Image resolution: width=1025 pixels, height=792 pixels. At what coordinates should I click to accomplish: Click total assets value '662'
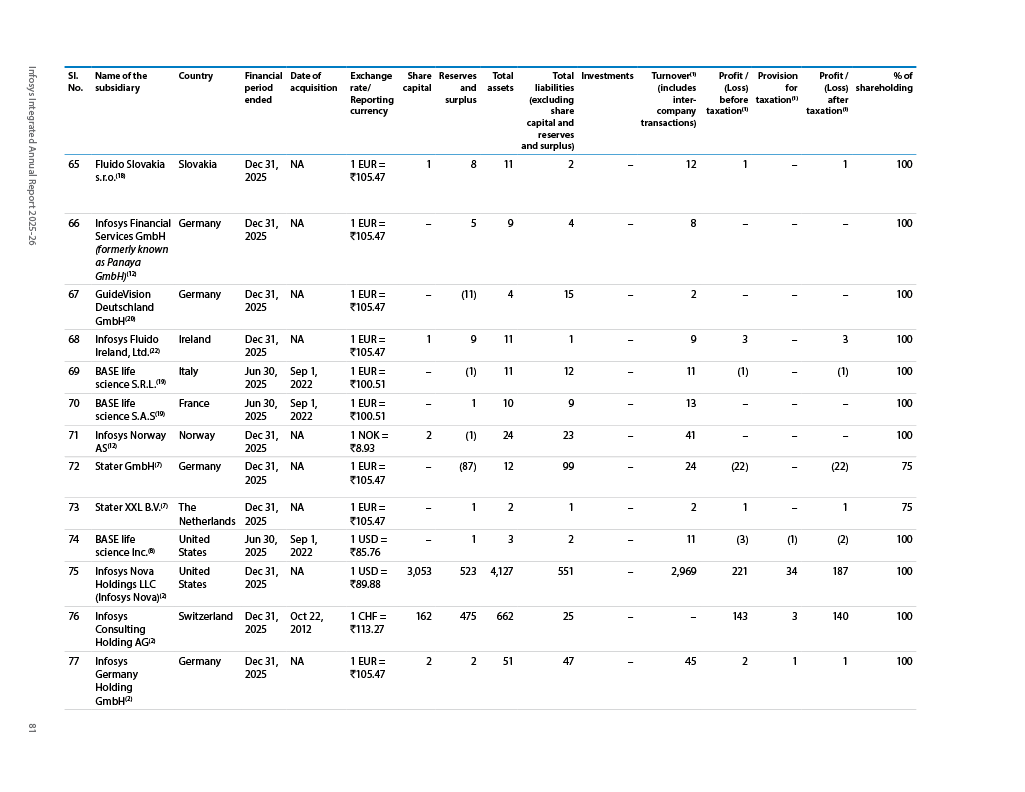point(505,616)
